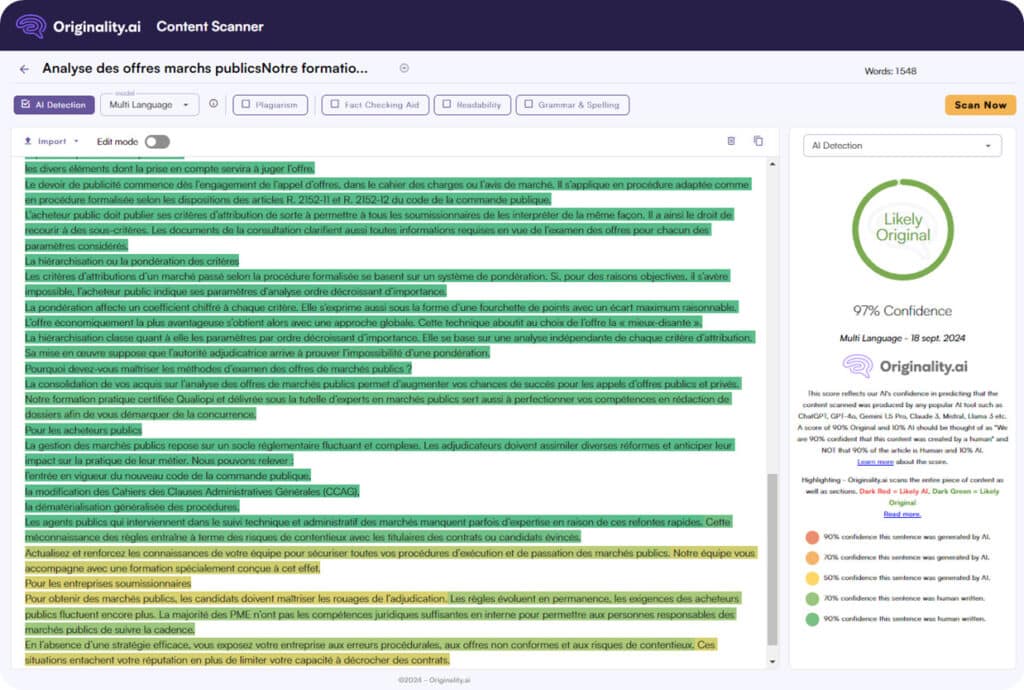Image resolution: width=1024 pixels, height=690 pixels.
Task: Click the 'Multi Language - 18 sept. 2024' line
Action: pyautogui.click(x=902, y=338)
